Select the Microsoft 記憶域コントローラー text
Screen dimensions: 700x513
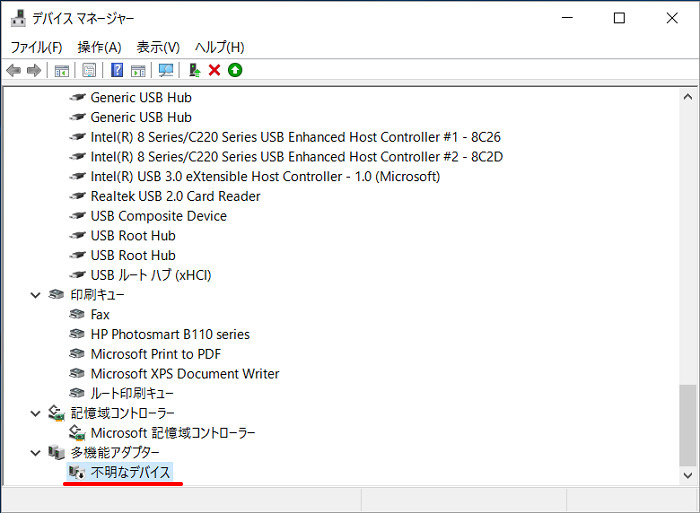[173, 433]
